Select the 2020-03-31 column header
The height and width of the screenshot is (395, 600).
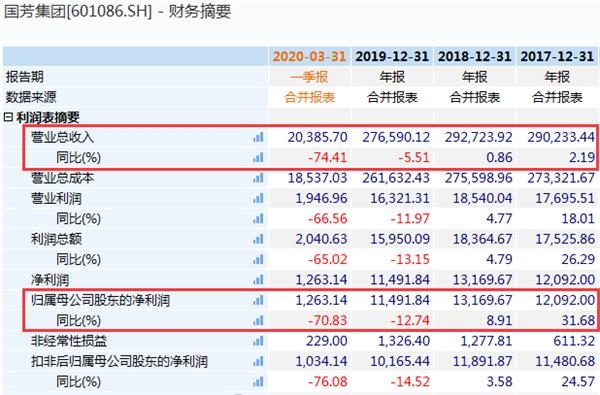[309, 57]
